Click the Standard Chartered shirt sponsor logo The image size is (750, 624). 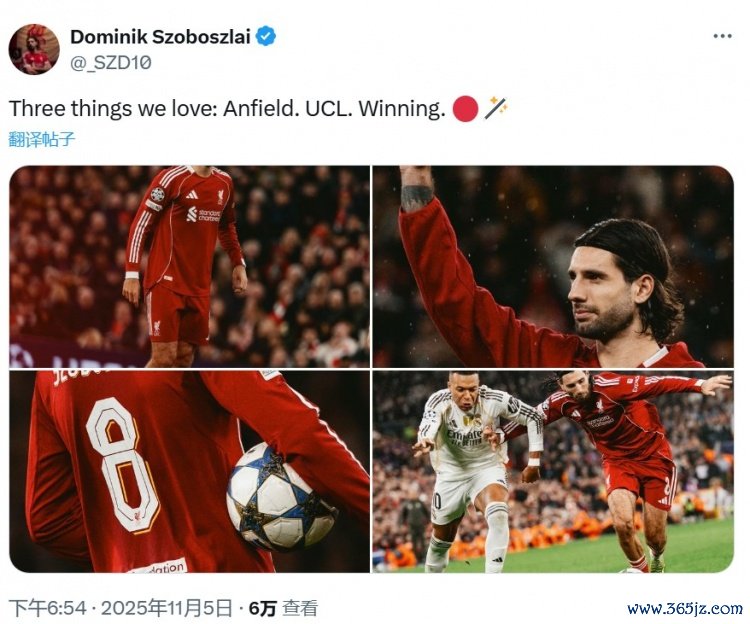coord(204,215)
